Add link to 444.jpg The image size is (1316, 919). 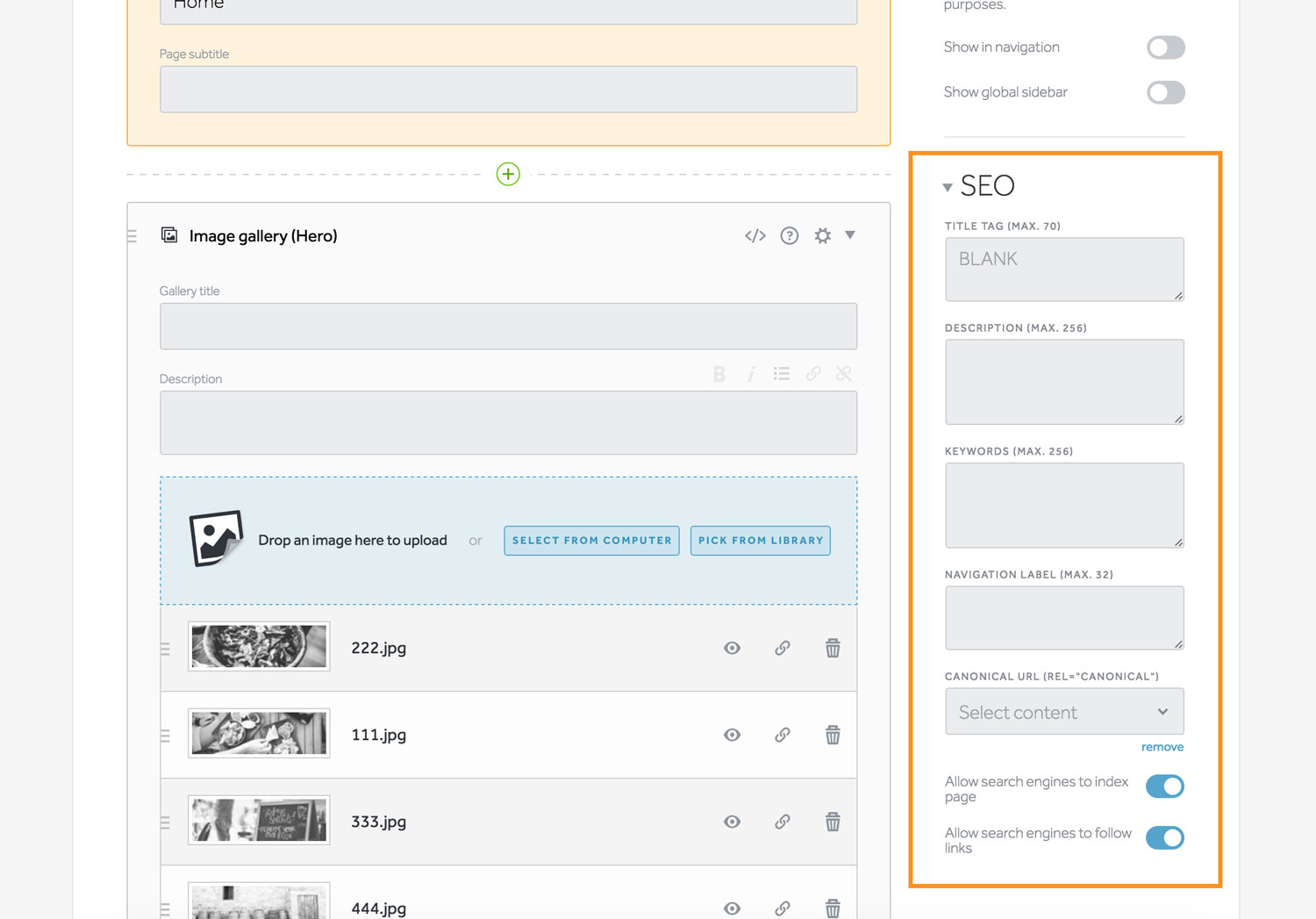tap(783, 908)
